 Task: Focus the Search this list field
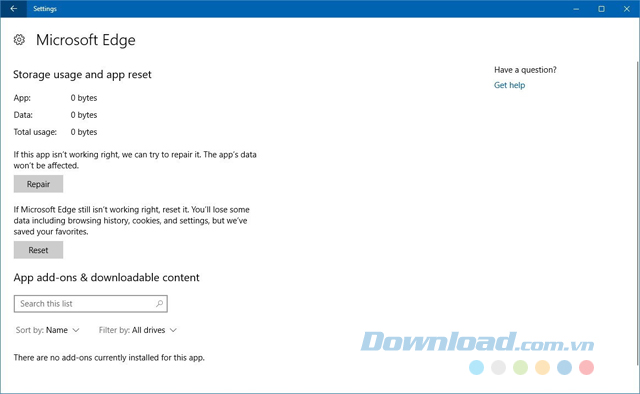click(91, 304)
